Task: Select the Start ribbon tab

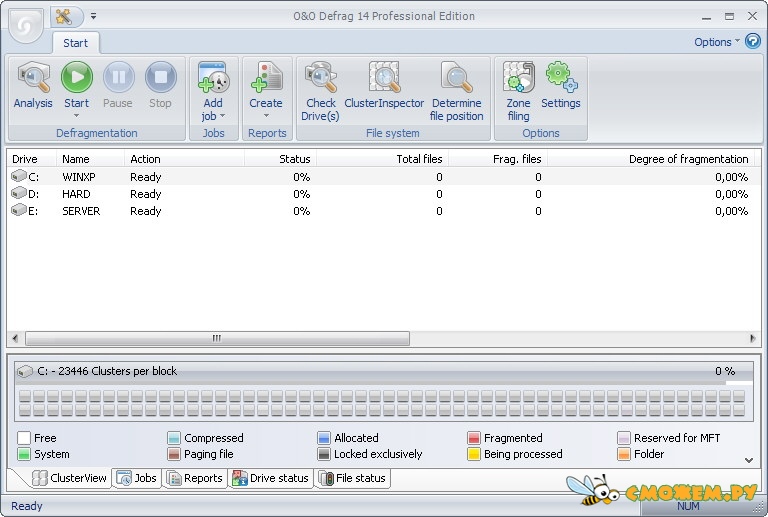Action: coord(75,43)
